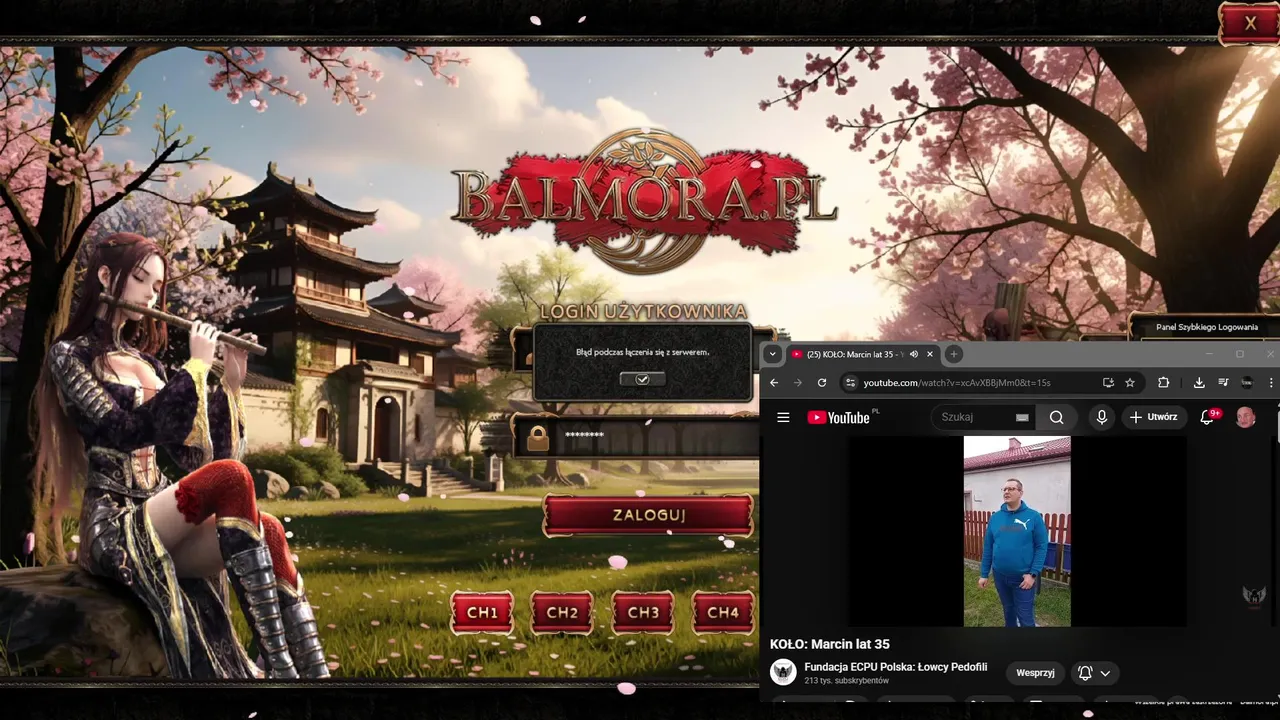Click the ZALOGUJ login button
1280x720 pixels.
pyautogui.click(x=648, y=515)
